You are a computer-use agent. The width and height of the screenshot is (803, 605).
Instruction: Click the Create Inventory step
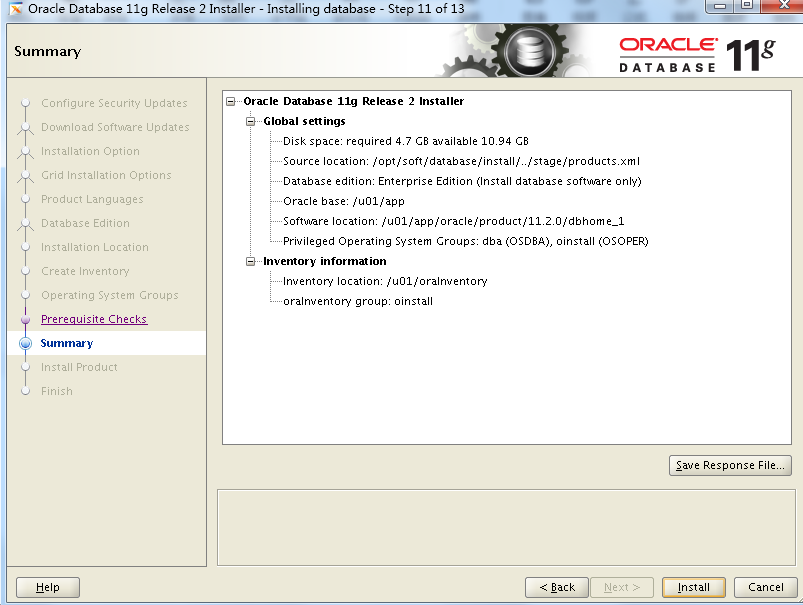pyautogui.click(x=85, y=272)
